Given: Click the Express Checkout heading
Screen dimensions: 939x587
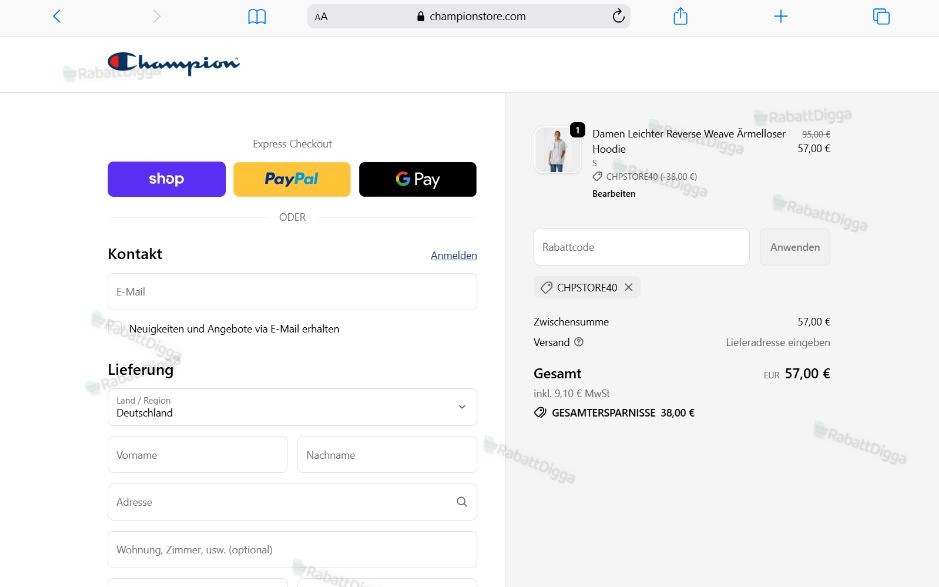Looking at the screenshot, I should pos(292,144).
